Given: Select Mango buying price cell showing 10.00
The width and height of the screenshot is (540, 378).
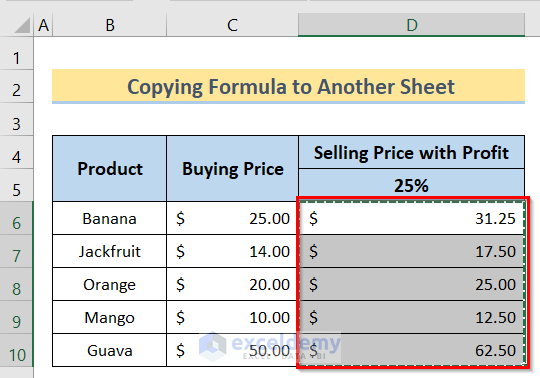Looking at the screenshot, I should pyautogui.click(x=232, y=317).
